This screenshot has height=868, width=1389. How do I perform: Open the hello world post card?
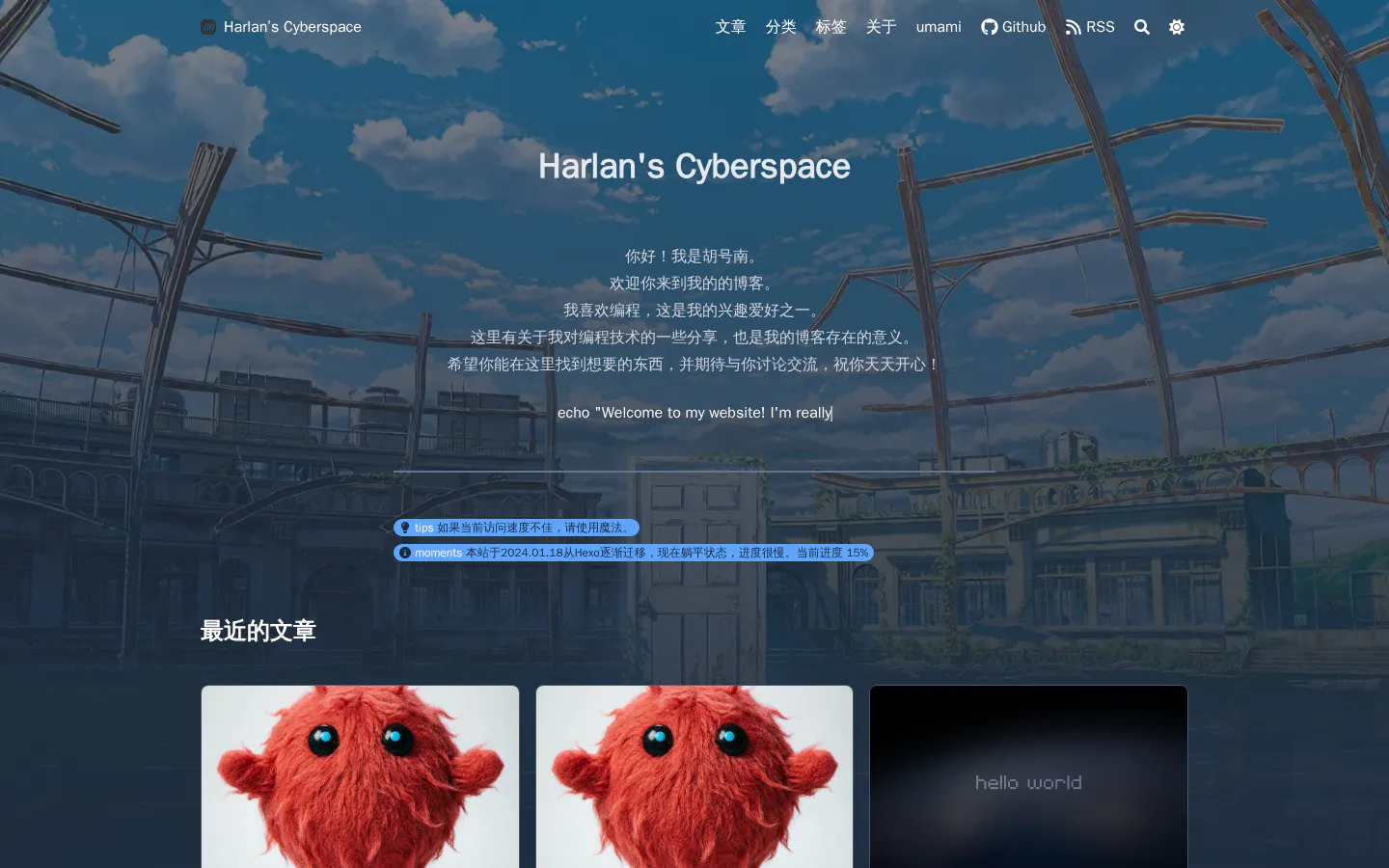tap(1028, 776)
